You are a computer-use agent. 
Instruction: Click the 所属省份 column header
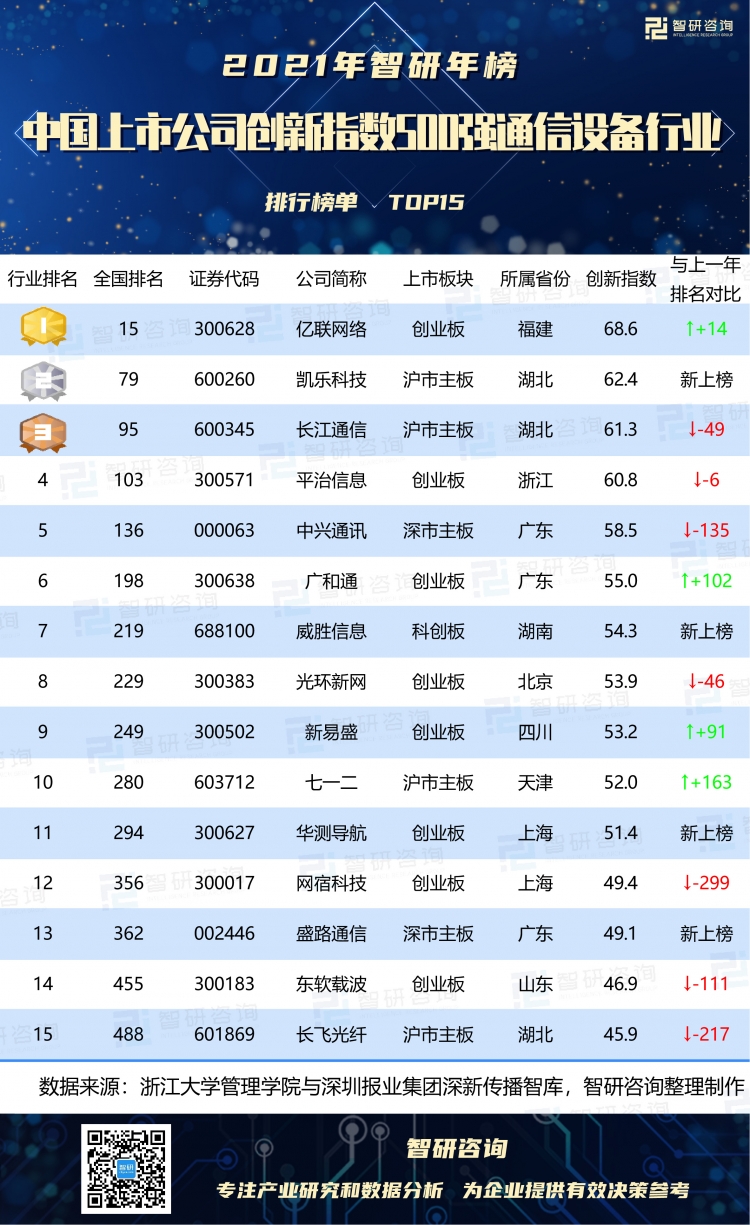[535, 279]
